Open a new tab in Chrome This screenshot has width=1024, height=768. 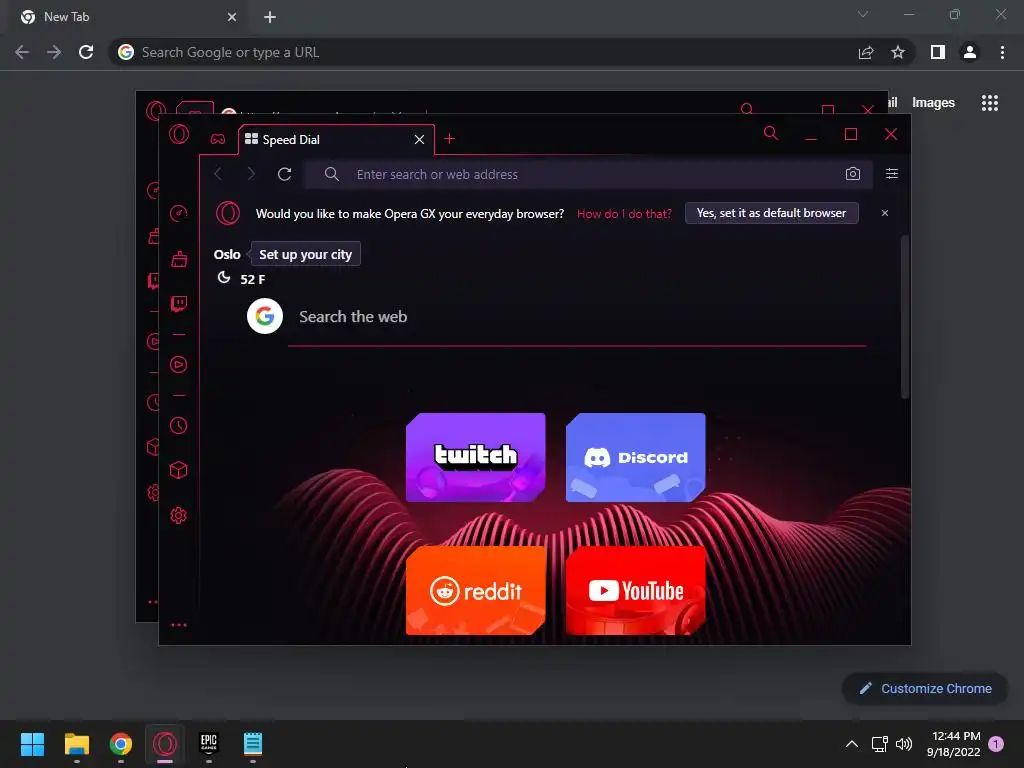pyautogui.click(x=270, y=17)
